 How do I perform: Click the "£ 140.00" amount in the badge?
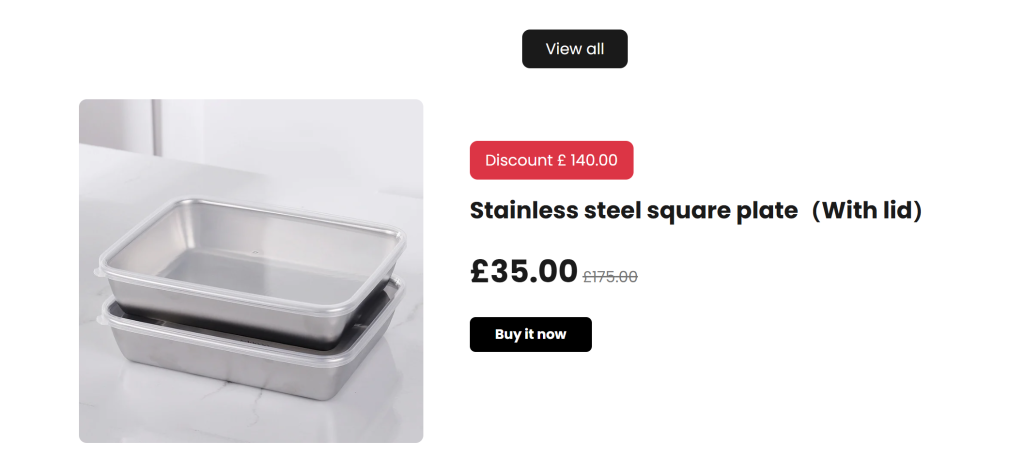coord(588,160)
